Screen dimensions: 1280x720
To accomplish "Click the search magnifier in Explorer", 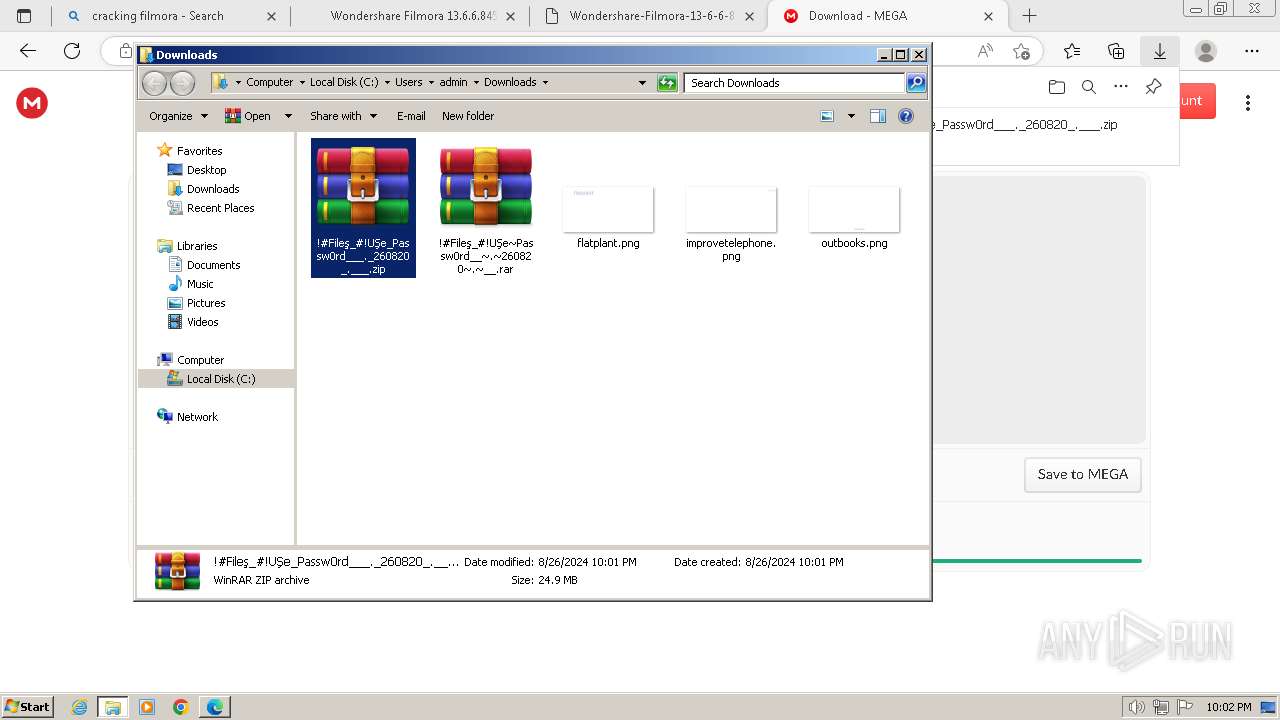I will click(916, 83).
